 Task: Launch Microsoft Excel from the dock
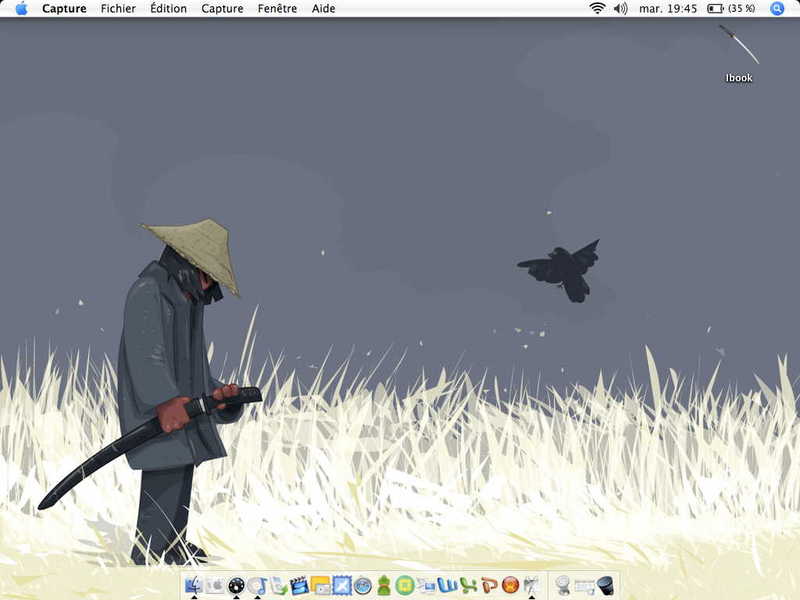coord(468,586)
